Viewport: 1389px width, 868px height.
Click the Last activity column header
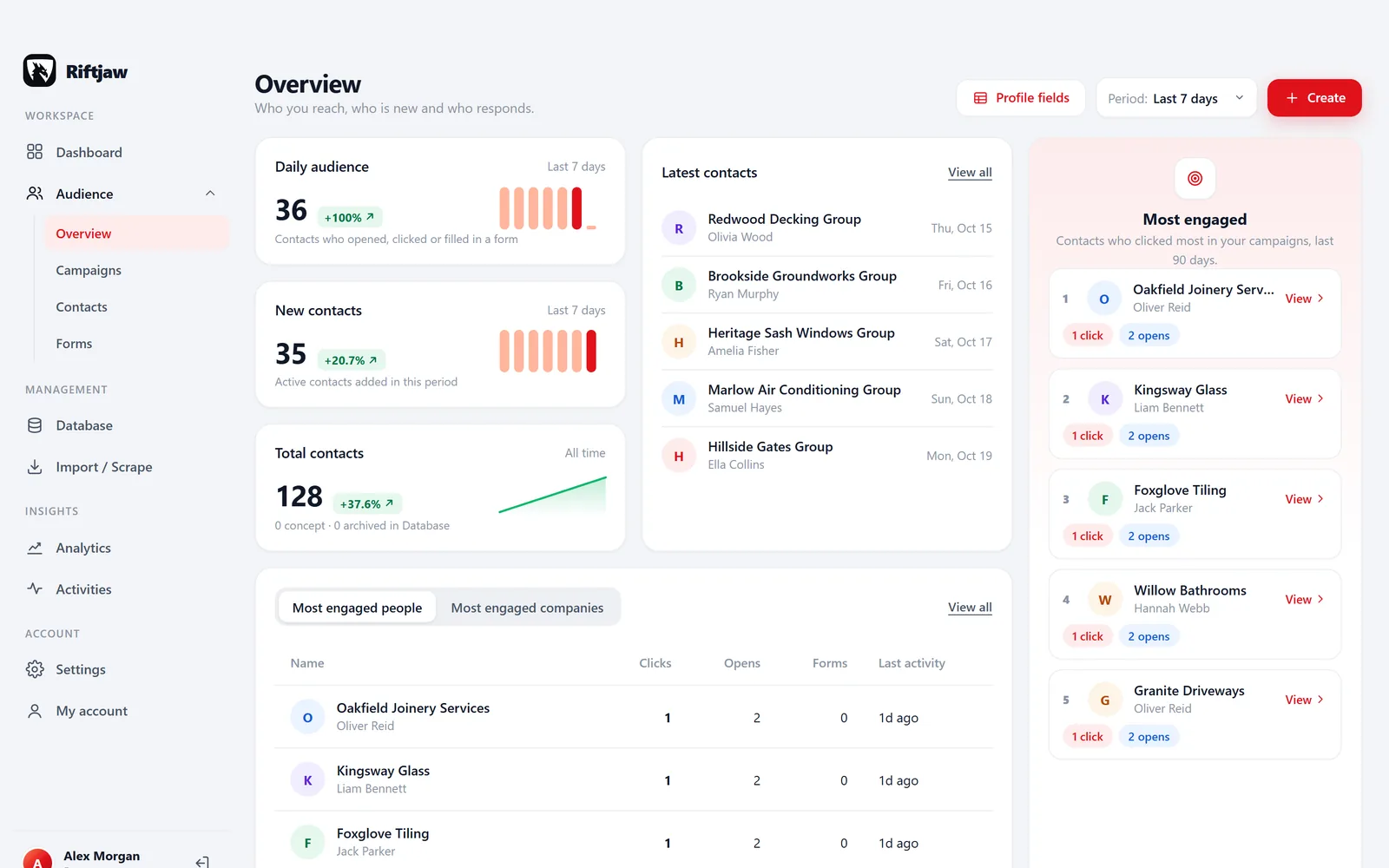click(x=912, y=663)
